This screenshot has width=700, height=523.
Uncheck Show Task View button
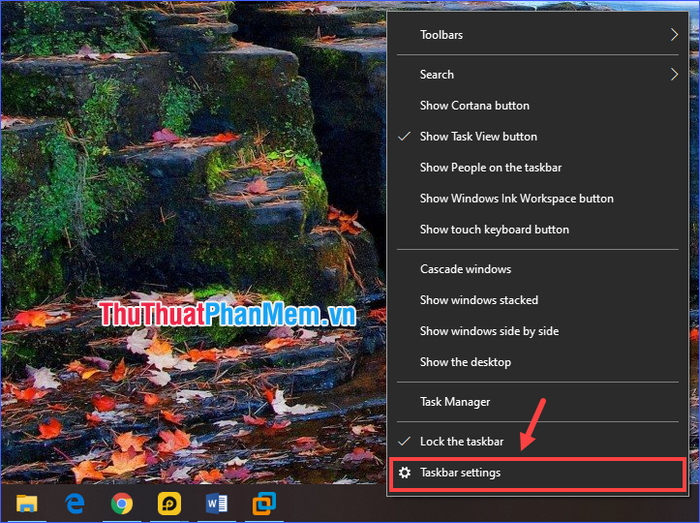(538, 137)
